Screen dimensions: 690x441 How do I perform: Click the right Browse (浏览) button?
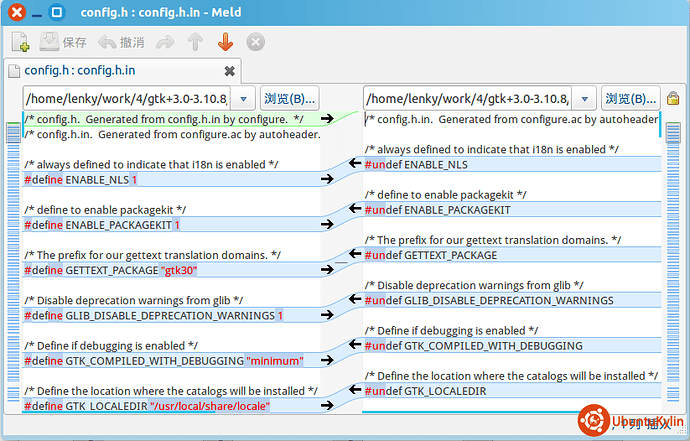[631, 99]
